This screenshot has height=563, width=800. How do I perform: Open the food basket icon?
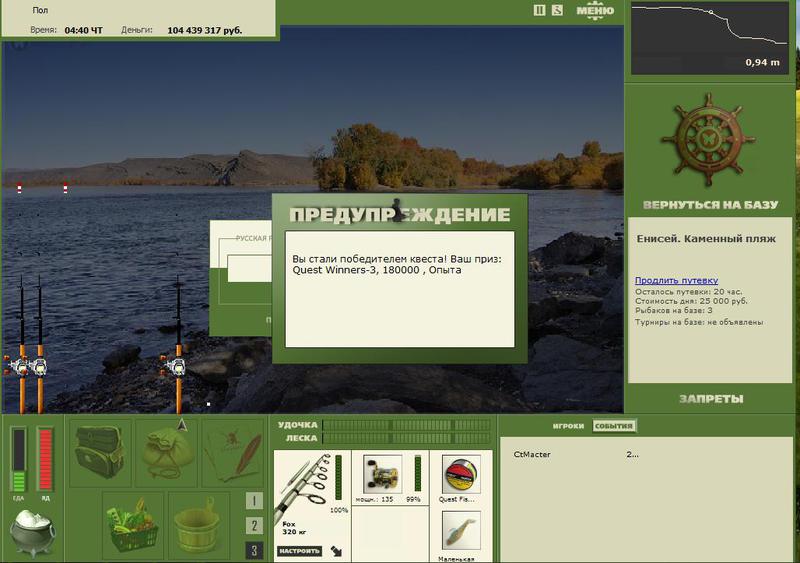click(x=133, y=525)
